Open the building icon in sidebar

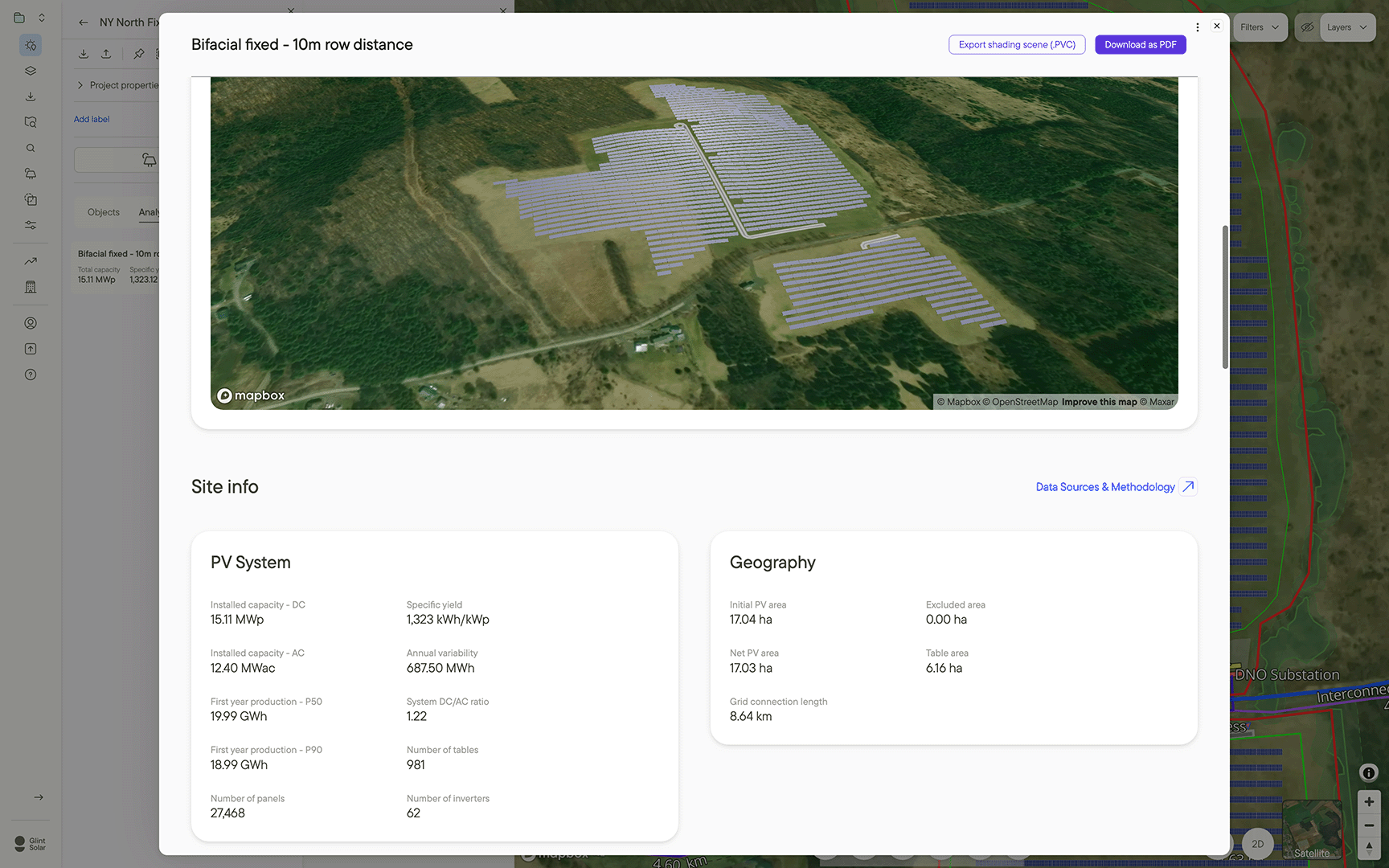pos(31,287)
